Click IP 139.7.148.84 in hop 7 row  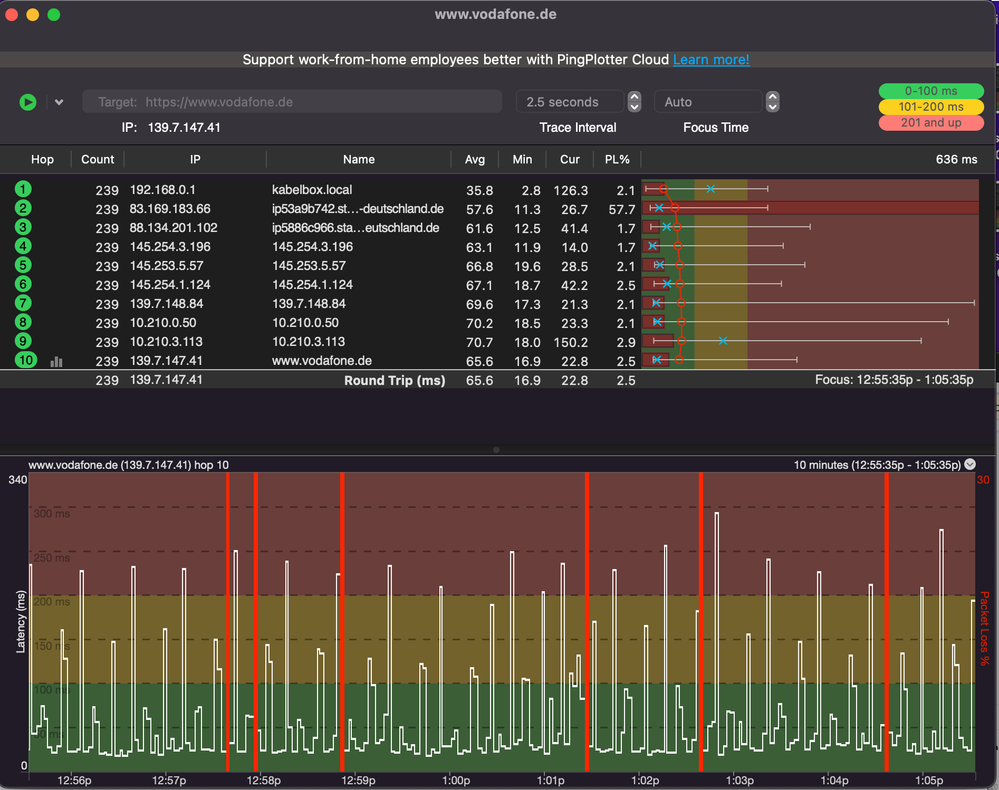[x=166, y=304]
